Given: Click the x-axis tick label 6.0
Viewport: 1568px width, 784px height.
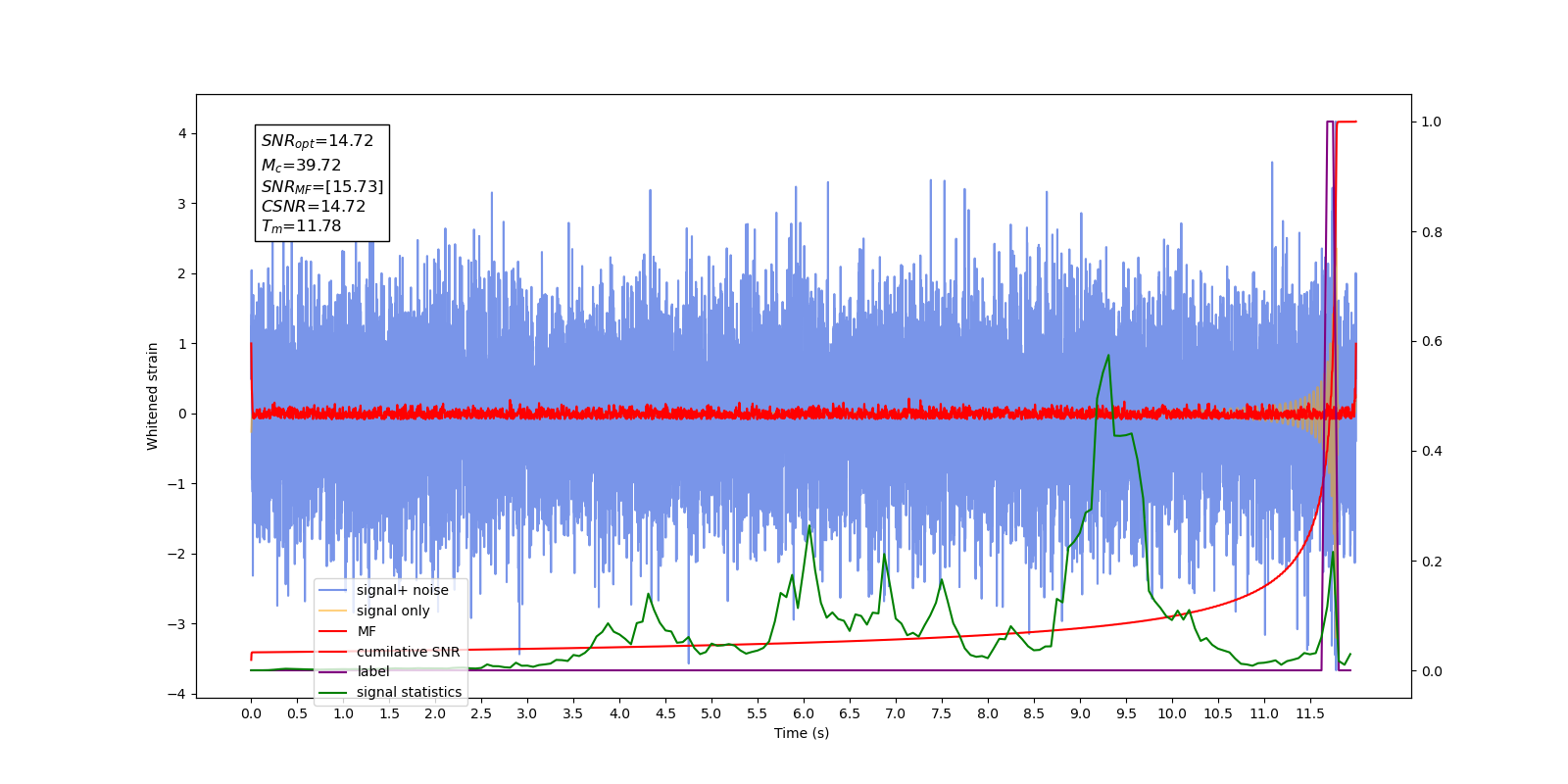Looking at the screenshot, I should pos(804,713).
